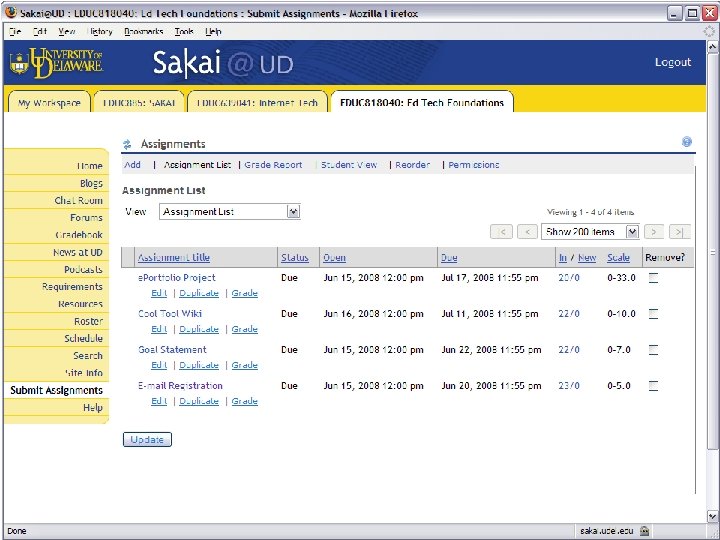The width and height of the screenshot is (720, 540).
Task: Open the ePortfolio Project assignment
Action: [x=177, y=278]
